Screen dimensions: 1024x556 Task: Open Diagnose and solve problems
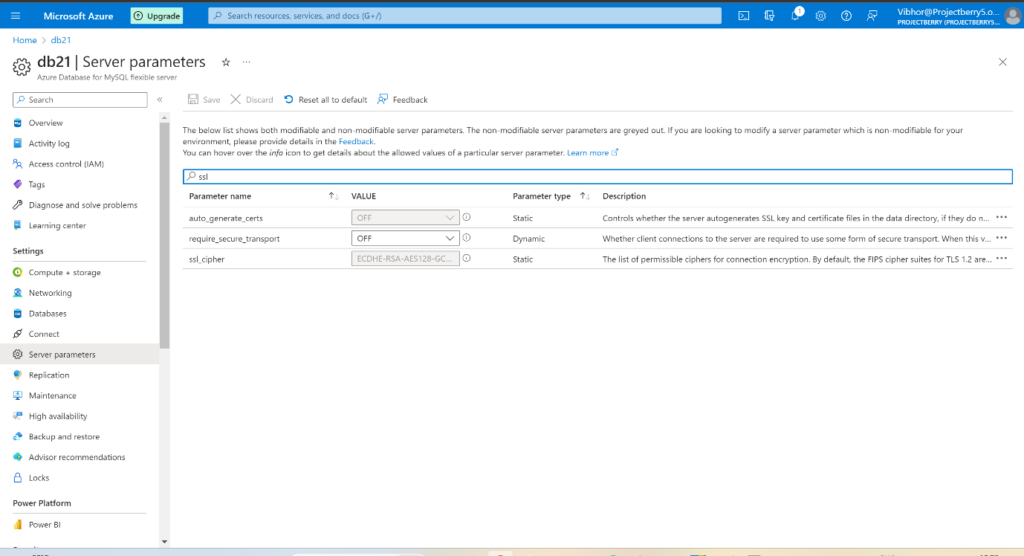[x=83, y=205]
